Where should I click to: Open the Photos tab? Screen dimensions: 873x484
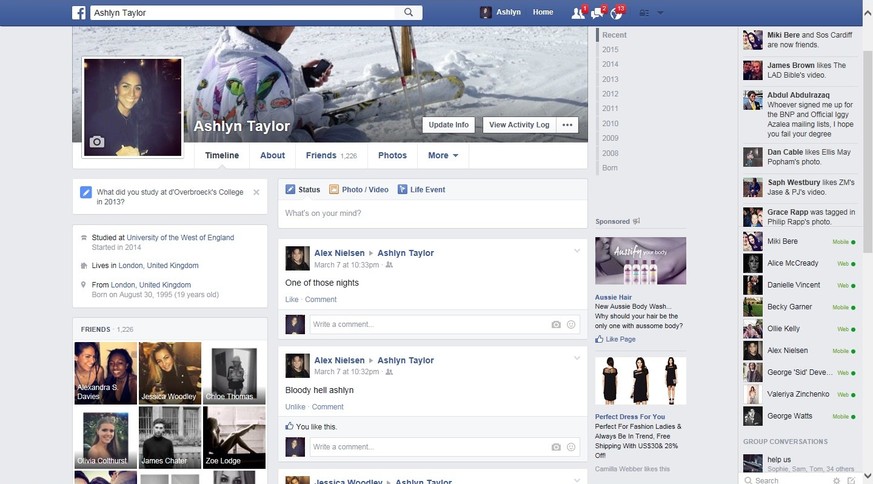click(392, 156)
